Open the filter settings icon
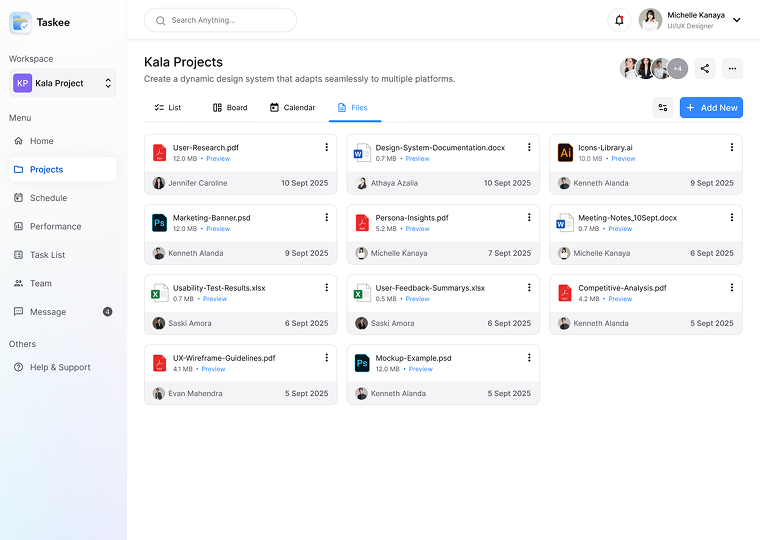Image resolution: width=760 pixels, height=540 pixels. tap(663, 108)
